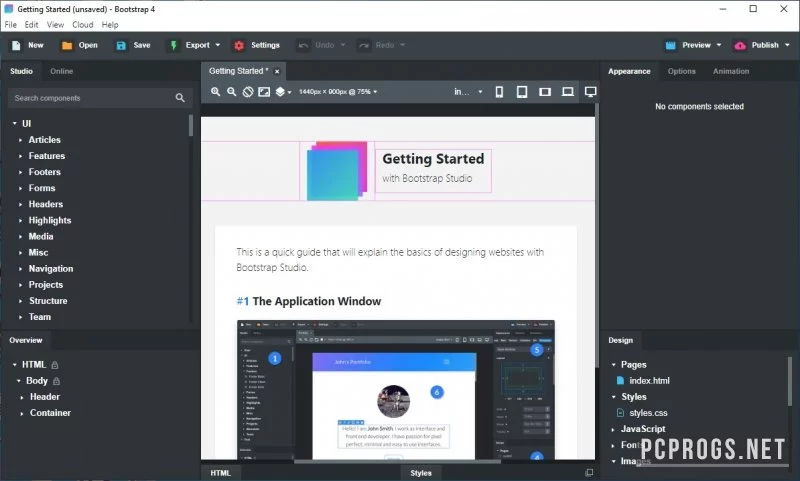Open Settings via the gear icon
Viewport: 800px width, 481px height.
coord(239,45)
